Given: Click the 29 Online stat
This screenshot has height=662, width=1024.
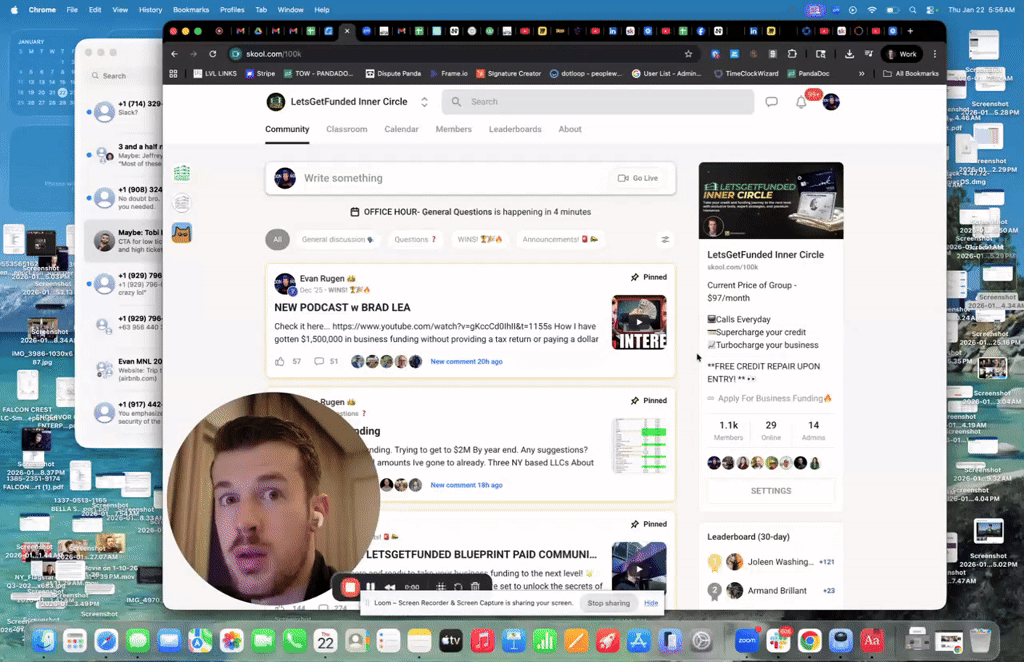Looking at the screenshot, I should tap(771, 430).
